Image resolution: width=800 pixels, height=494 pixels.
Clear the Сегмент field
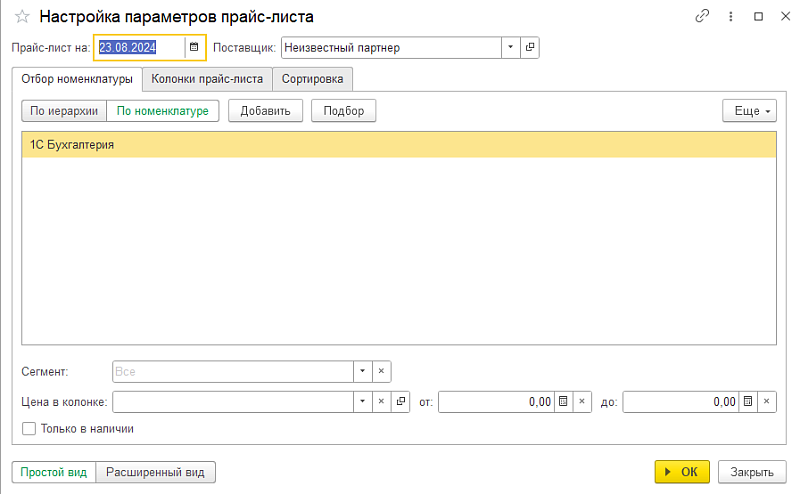click(x=381, y=371)
